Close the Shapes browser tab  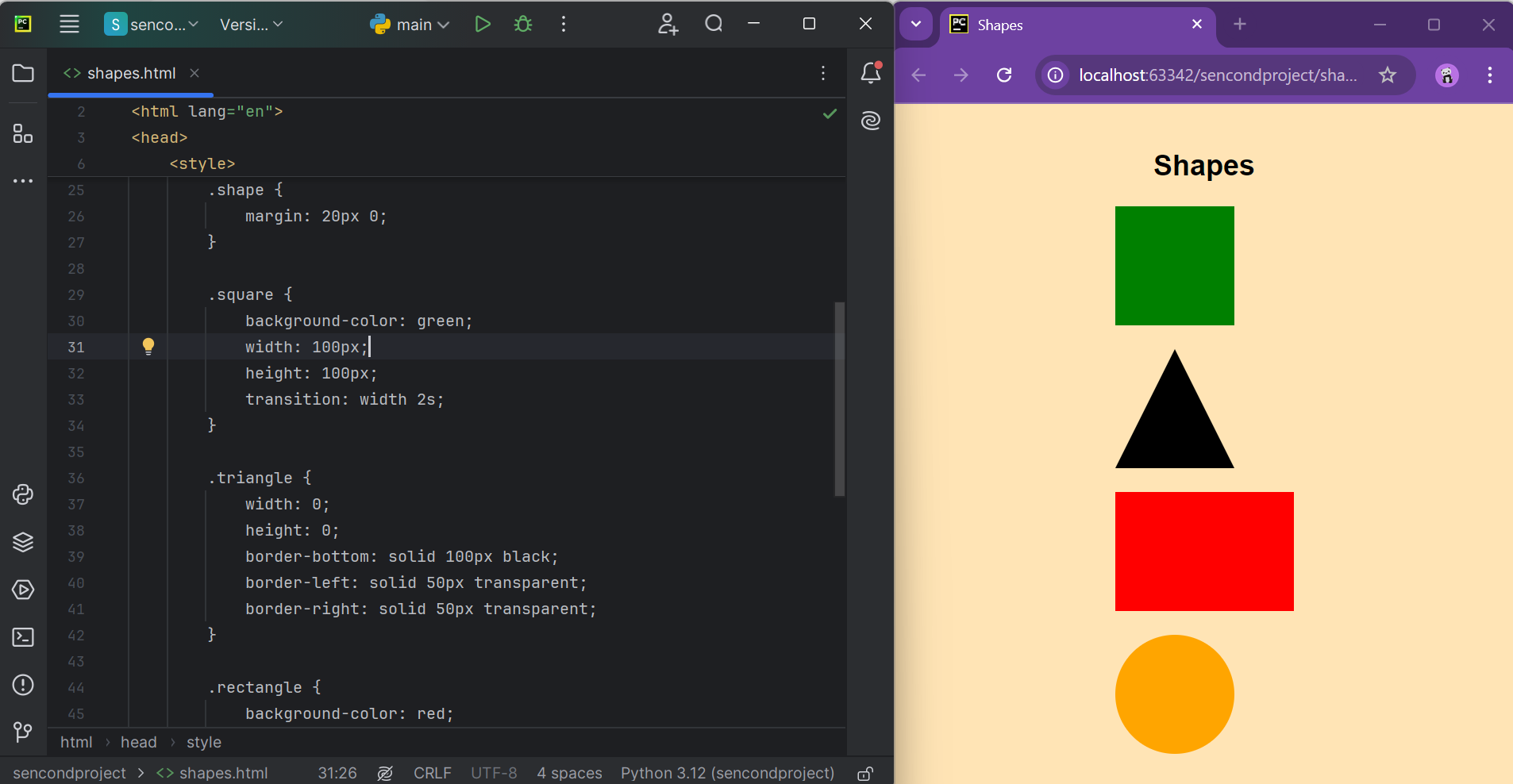click(1197, 25)
